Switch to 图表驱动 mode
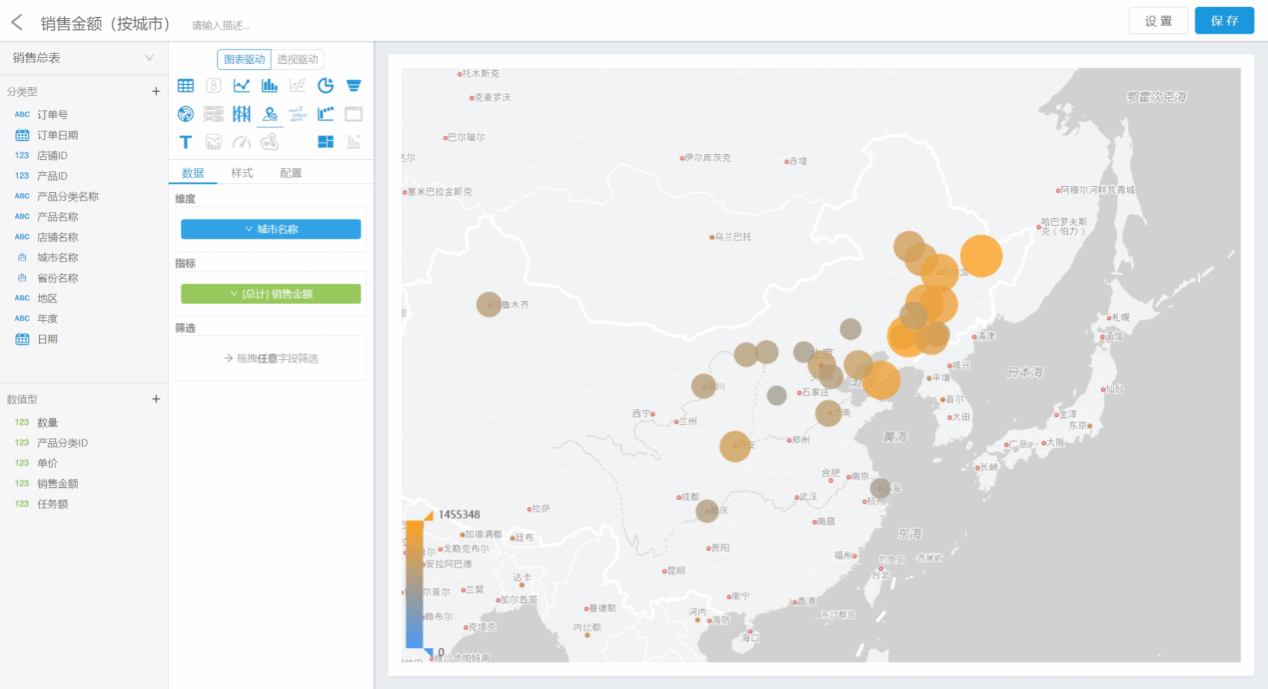Image resolution: width=1268 pixels, height=689 pixels. point(244,59)
